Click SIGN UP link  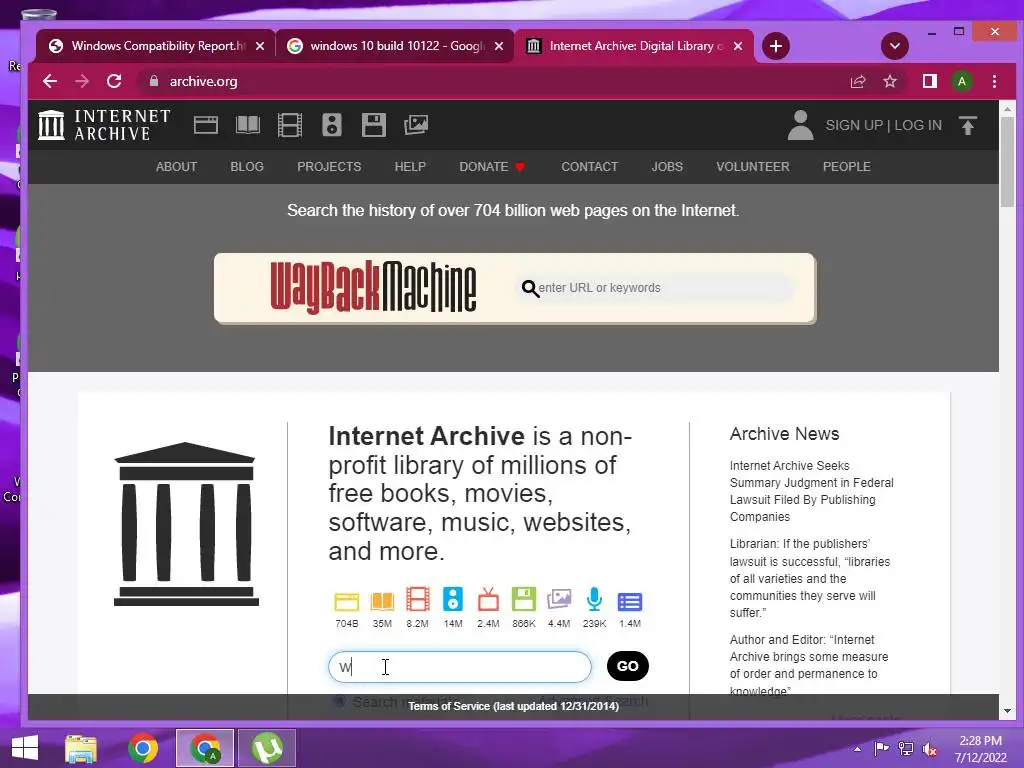point(854,125)
